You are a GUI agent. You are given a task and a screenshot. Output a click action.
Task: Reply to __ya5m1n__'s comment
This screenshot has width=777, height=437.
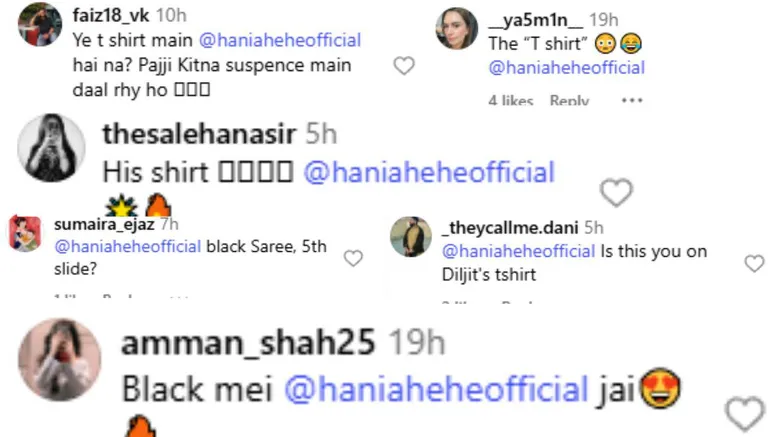[569, 101]
